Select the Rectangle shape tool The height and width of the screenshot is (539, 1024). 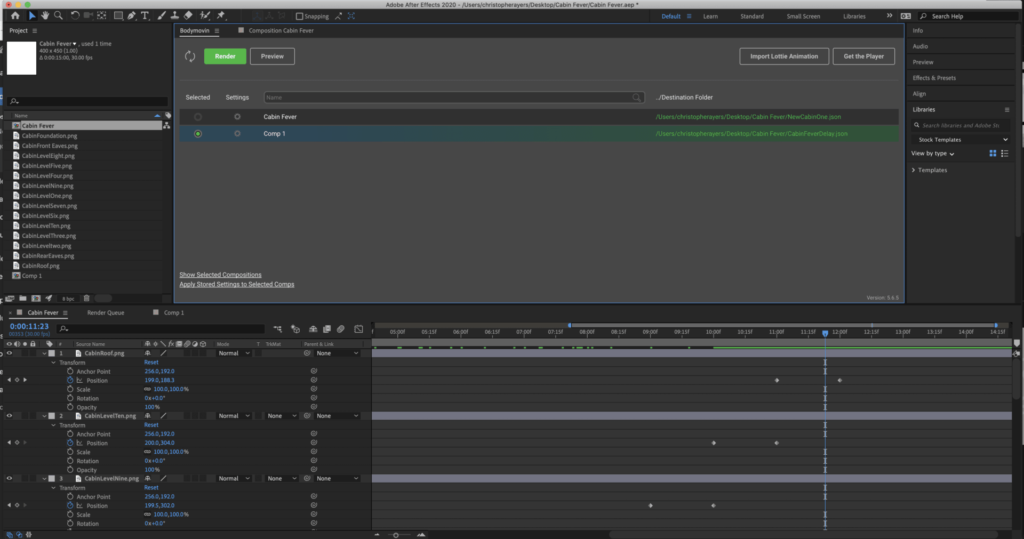(x=118, y=16)
